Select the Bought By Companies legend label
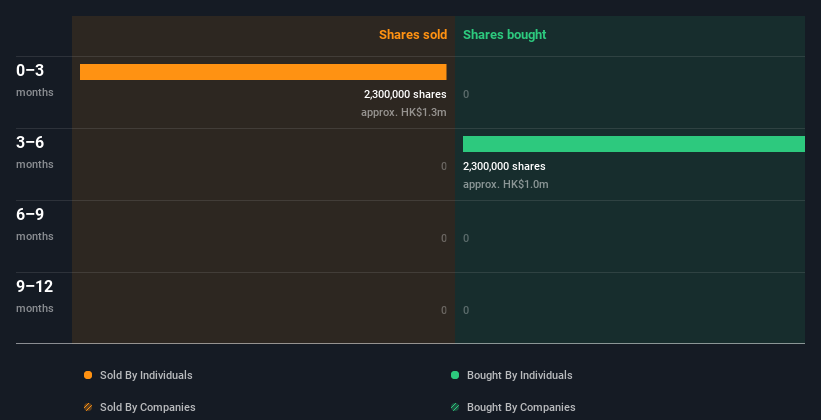 pyautogui.click(x=521, y=407)
